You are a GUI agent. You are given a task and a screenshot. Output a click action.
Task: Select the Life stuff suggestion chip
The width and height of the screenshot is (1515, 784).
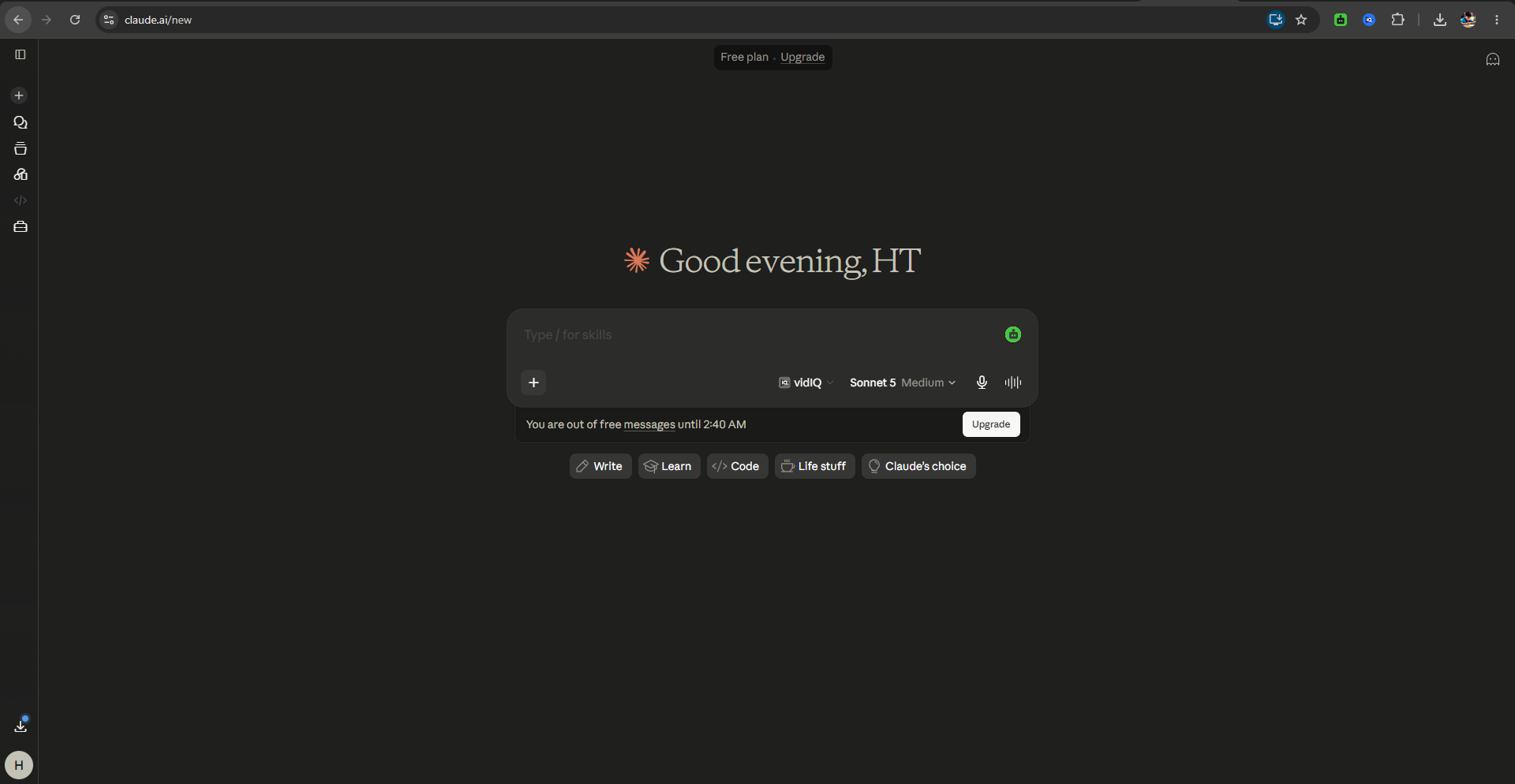point(814,466)
